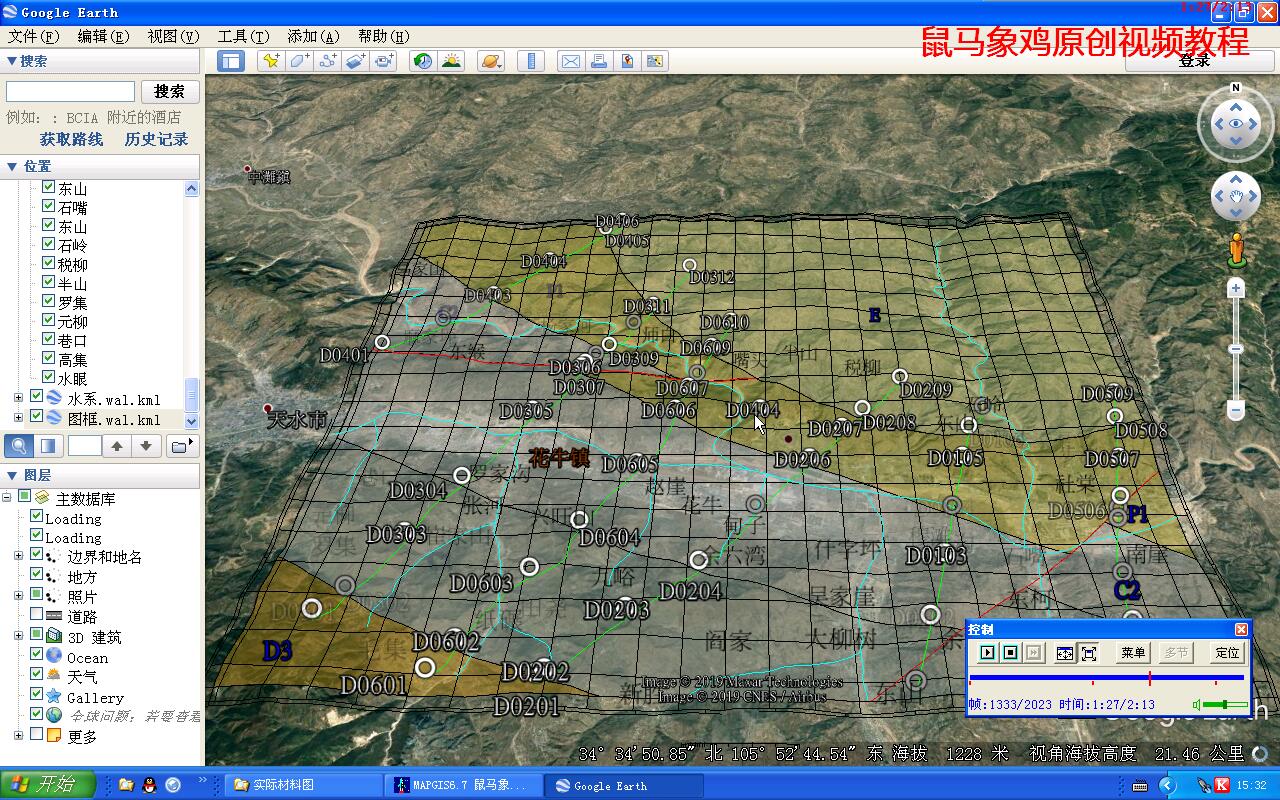Add a placemark with the pushpin tool
Image resolution: width=1280 pixels, height=800 pixels.
(270, 61)
